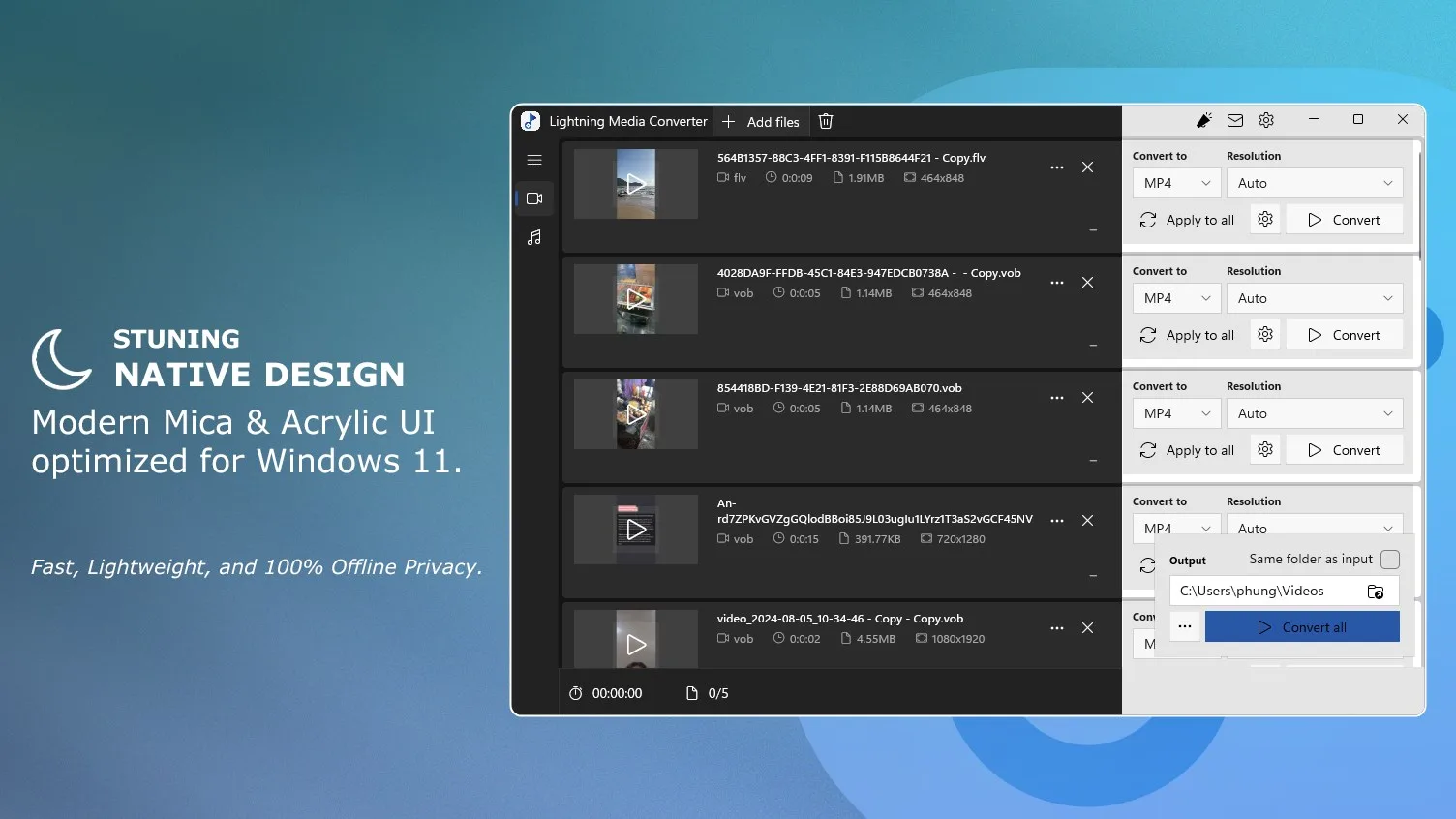Open the theme paint icon in title bar
The width and height of the screenshot is (1456, 819).
pyautogui.click(x=1204, y=120)
